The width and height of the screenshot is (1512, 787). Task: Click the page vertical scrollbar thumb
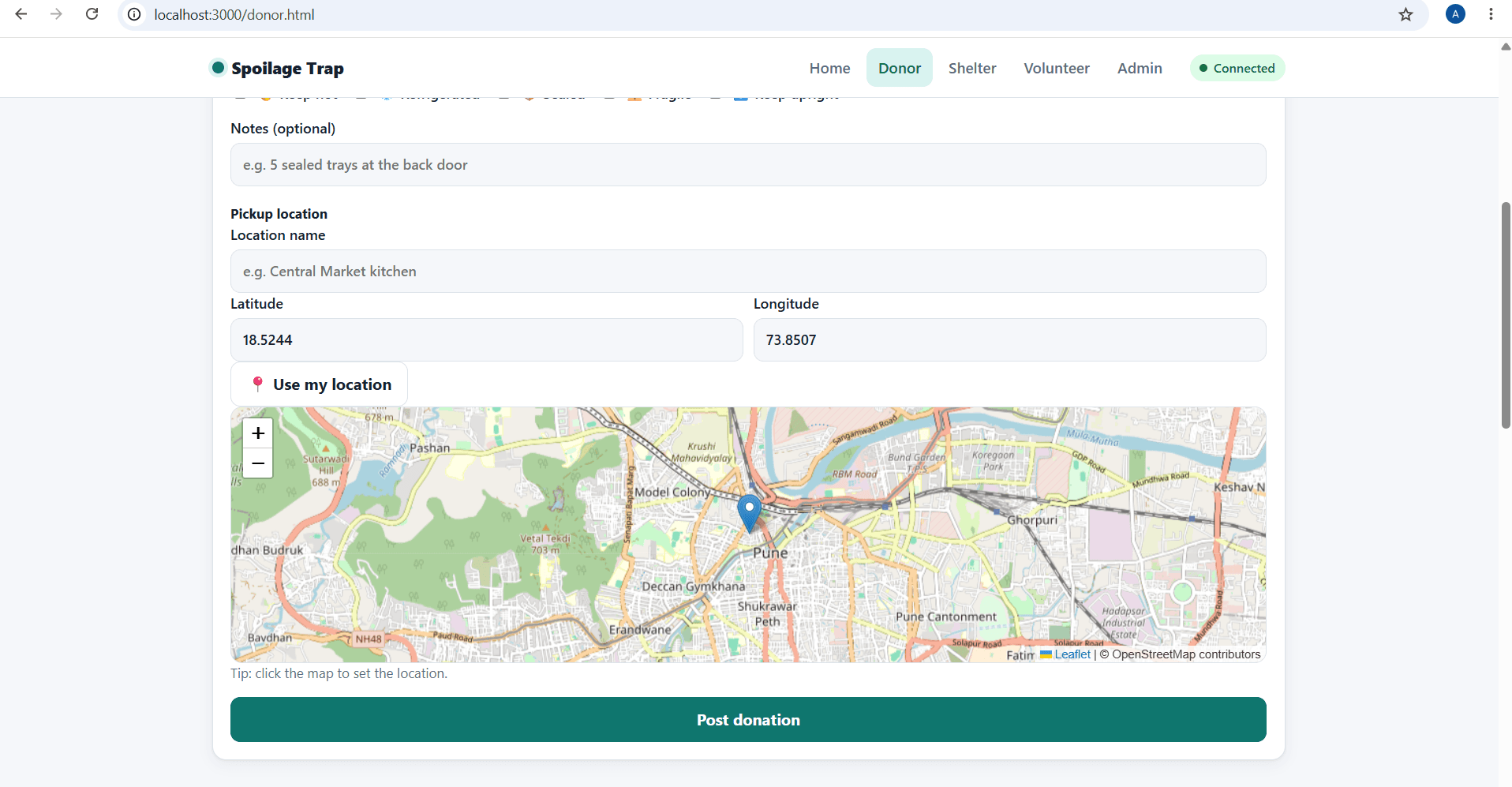tap(1505, 316)
